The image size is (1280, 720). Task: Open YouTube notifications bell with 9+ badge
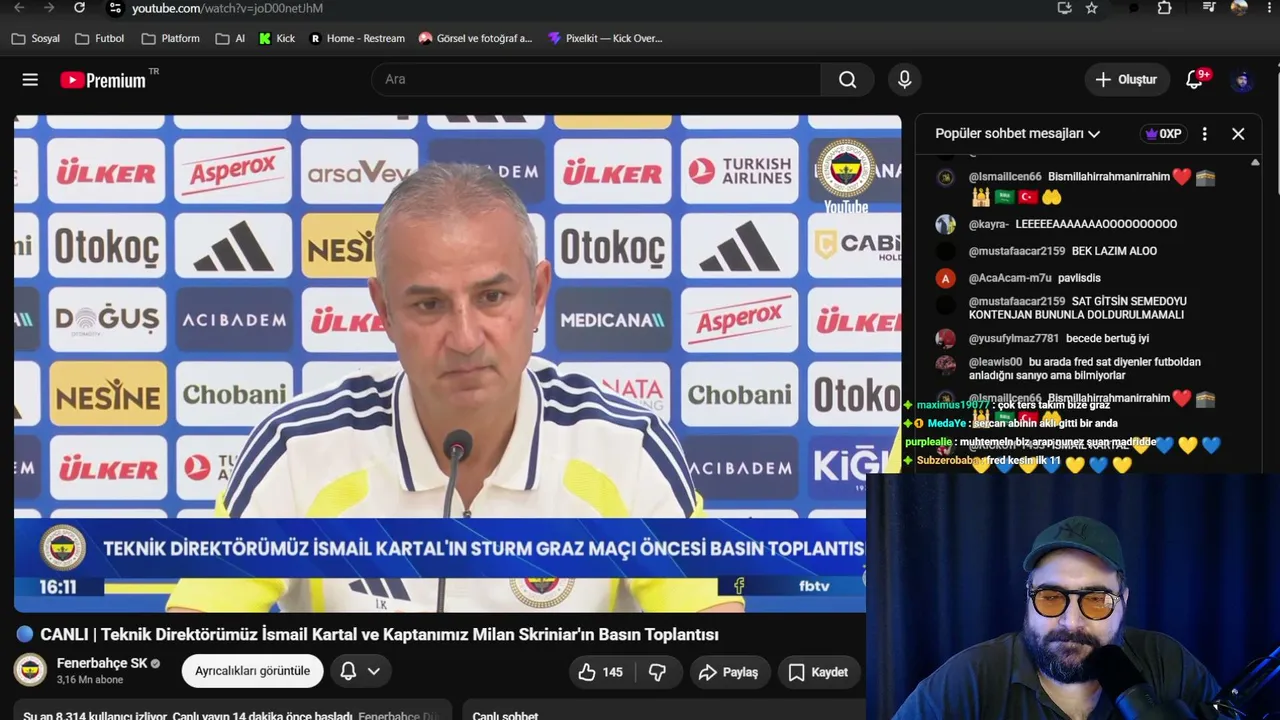click(x=1195, y=80)
